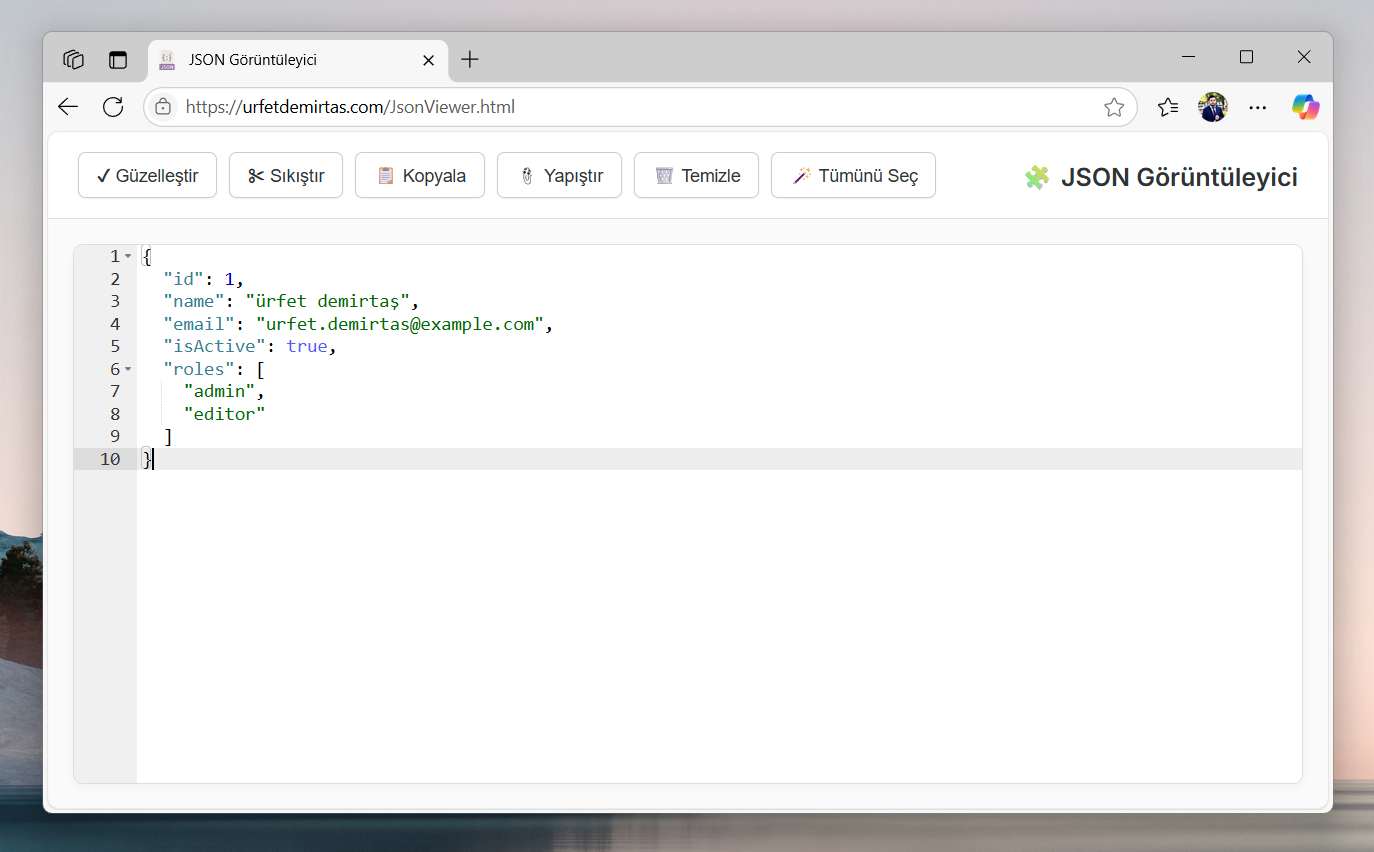This screenshot has width=1374, height=852.
Task: Collapse the root object fold arrow on line 1
Action: tap(128, 257)
